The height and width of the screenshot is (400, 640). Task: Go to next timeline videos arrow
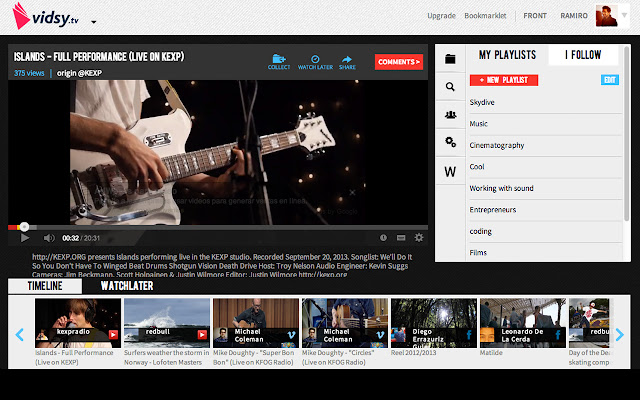pyautogui.click(x=620, y=335)
